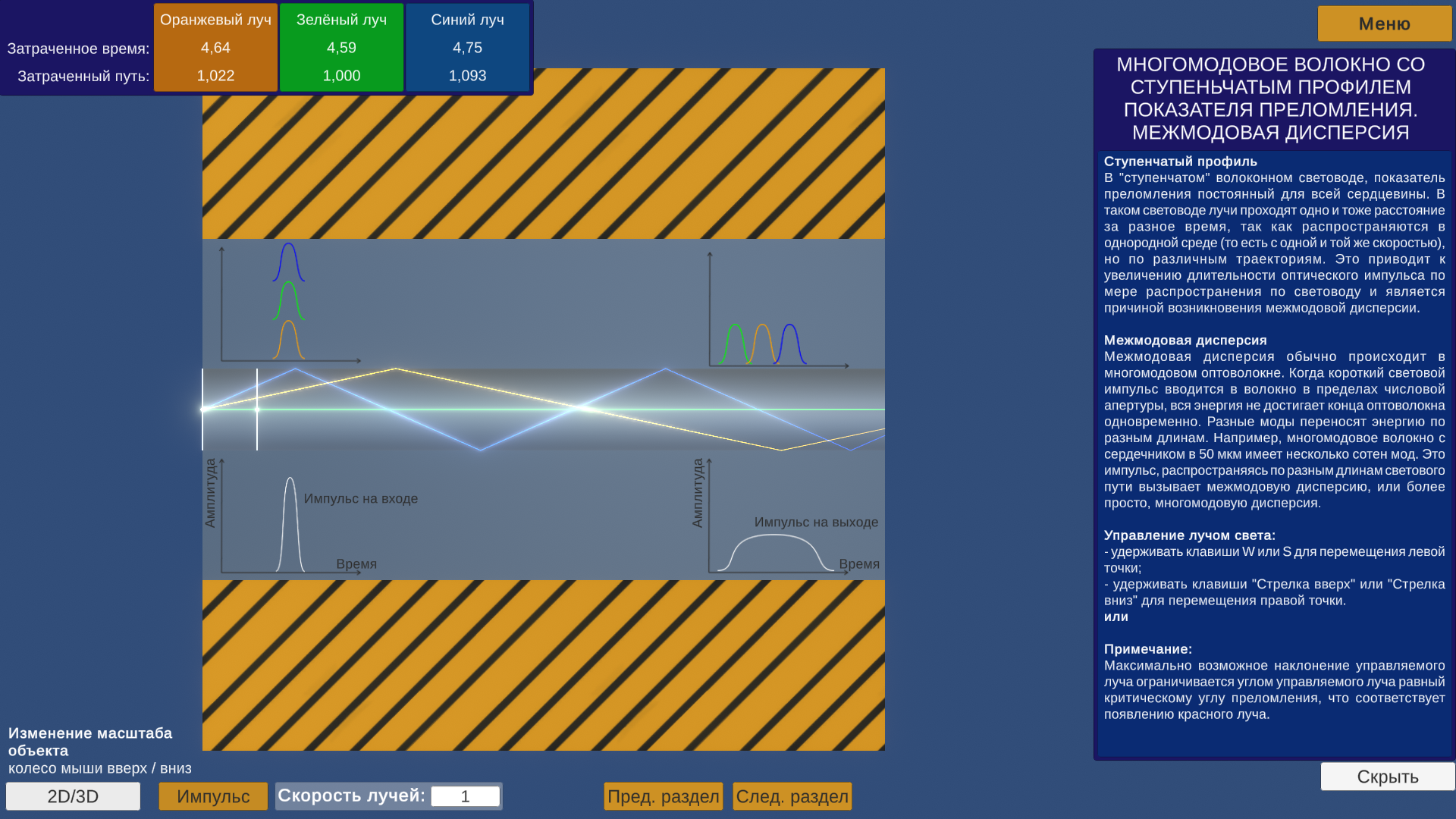Click the orange pulse curve in left graph
The width and height of the screenshot is (1456, 819).
pos(289,322)
